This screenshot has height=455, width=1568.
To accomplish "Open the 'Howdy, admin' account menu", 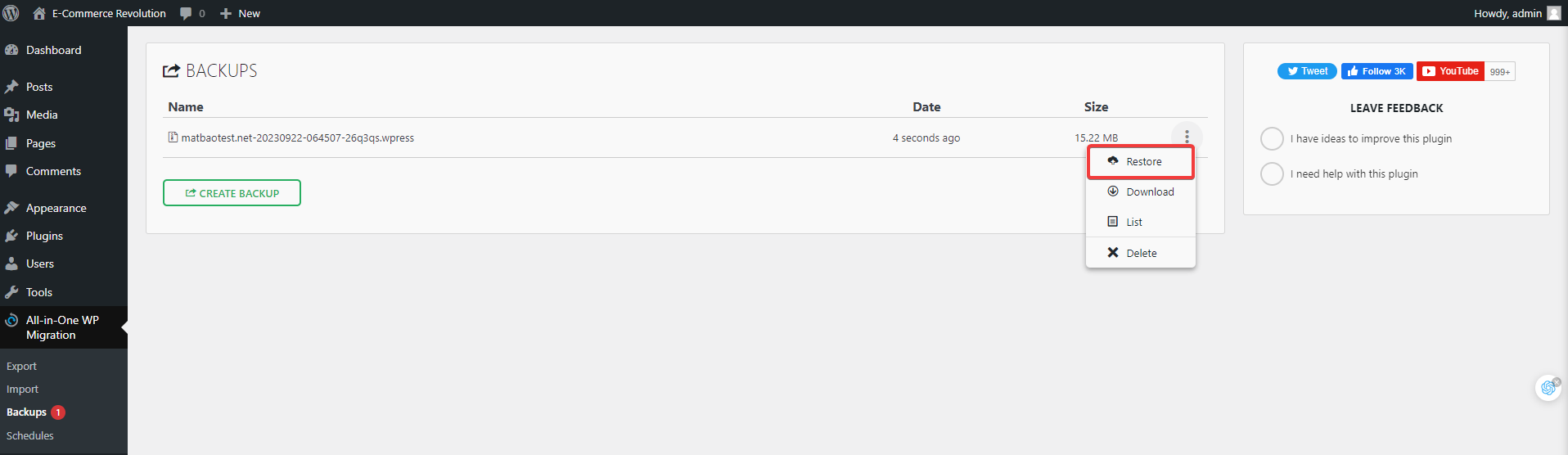I will click(1507, 13).
